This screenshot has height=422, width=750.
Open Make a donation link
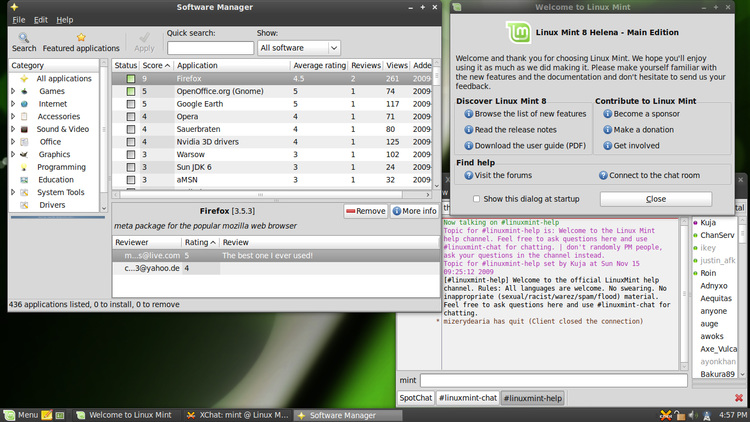(x=639, y=130)
